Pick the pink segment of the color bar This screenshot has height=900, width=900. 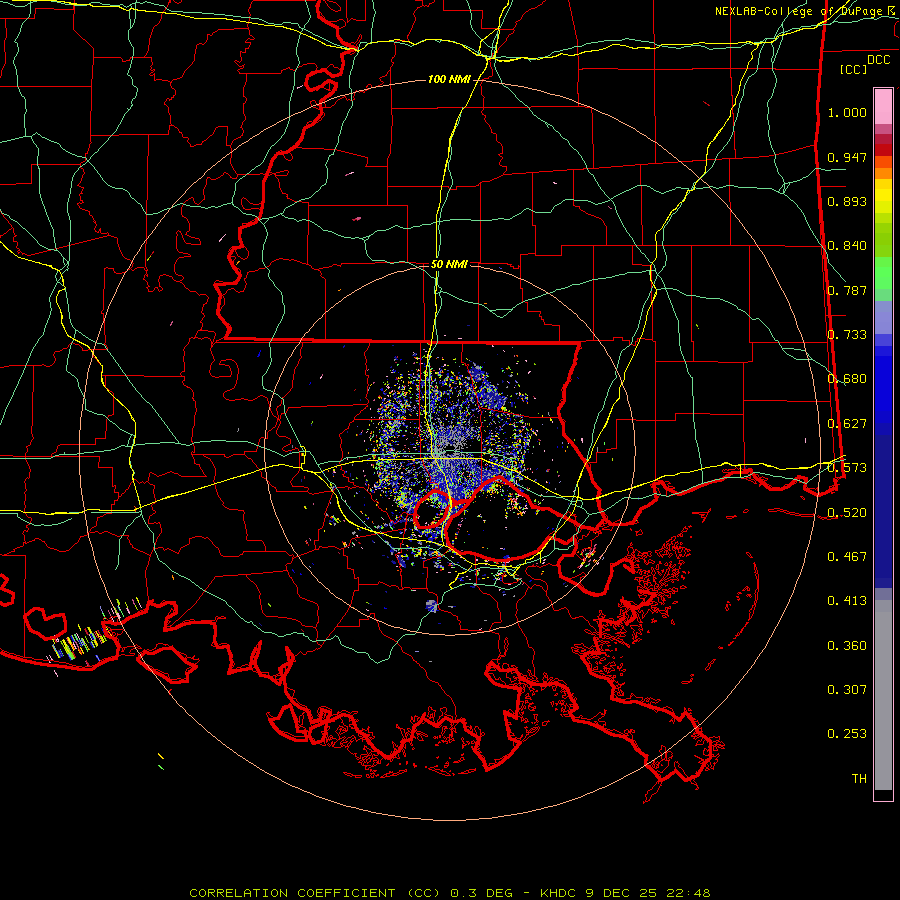click(883, 107)
